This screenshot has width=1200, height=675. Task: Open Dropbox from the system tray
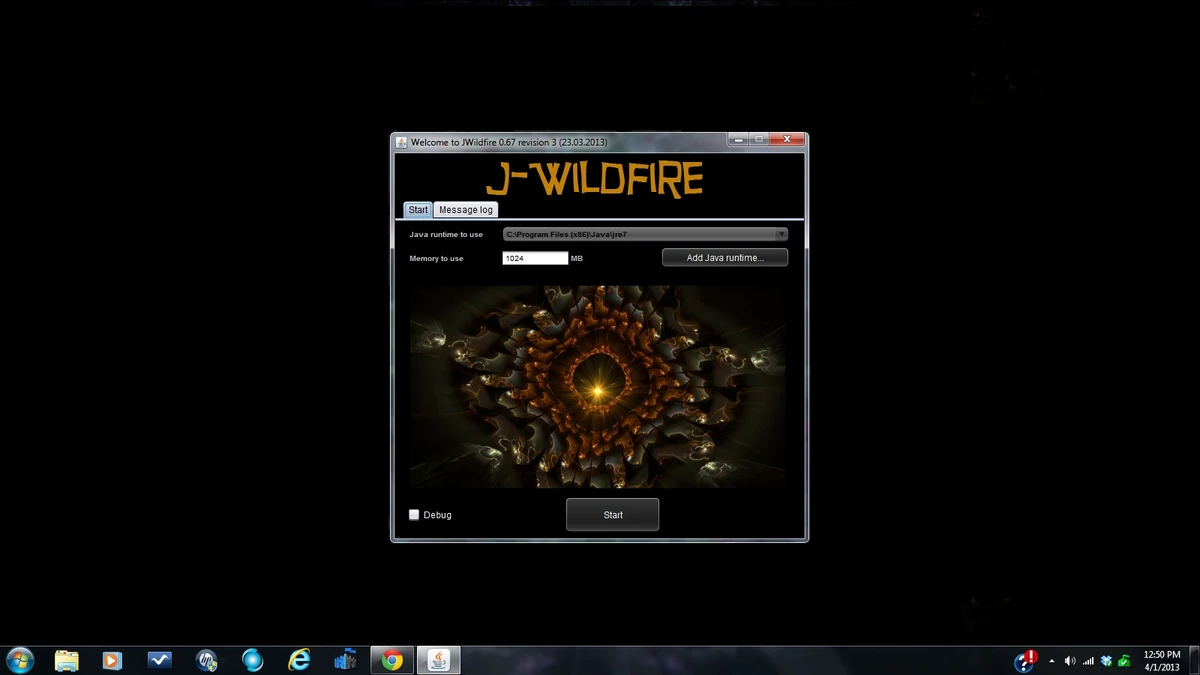click(1106, 660)
